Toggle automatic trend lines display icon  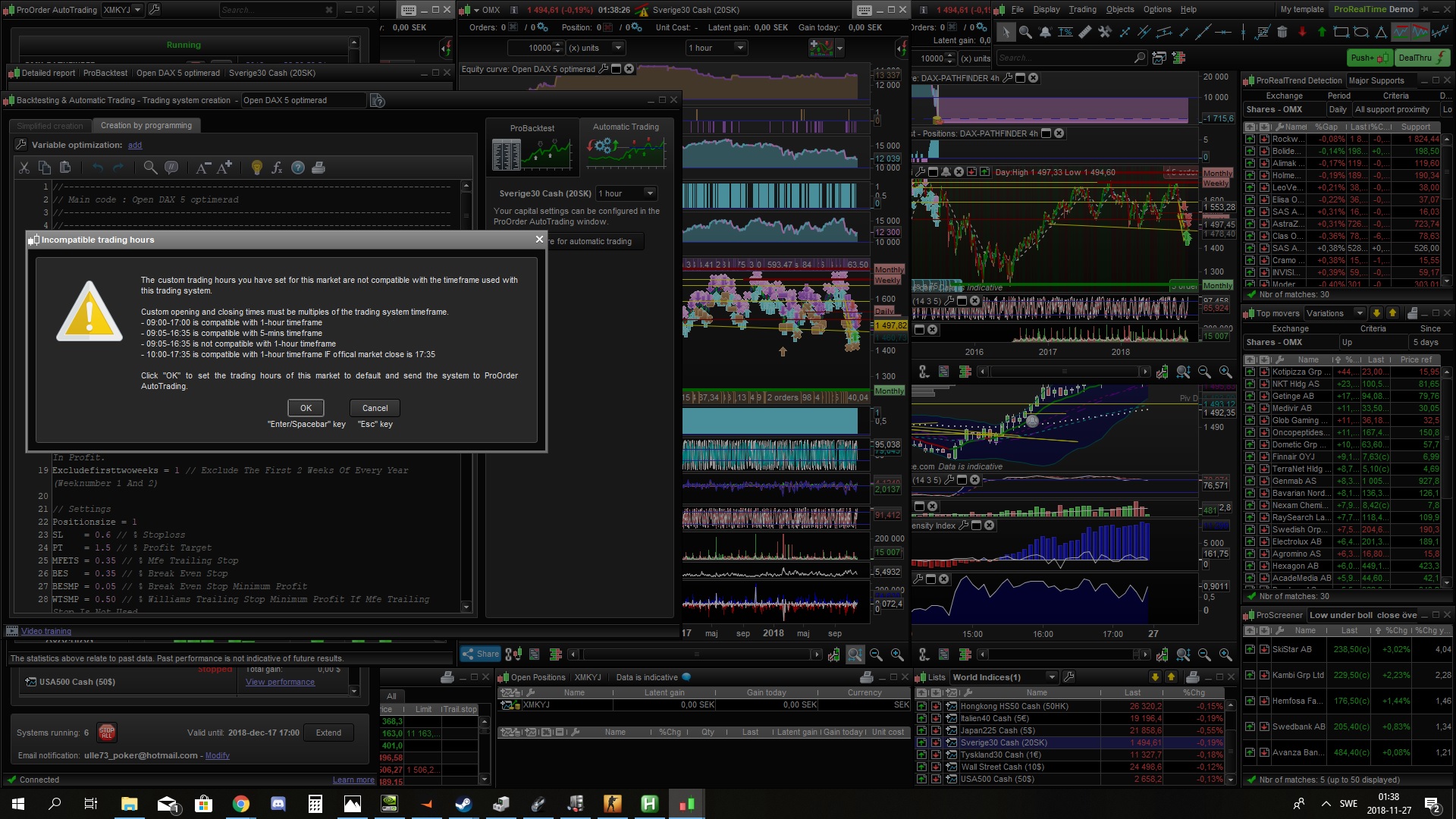(1420, 32)
